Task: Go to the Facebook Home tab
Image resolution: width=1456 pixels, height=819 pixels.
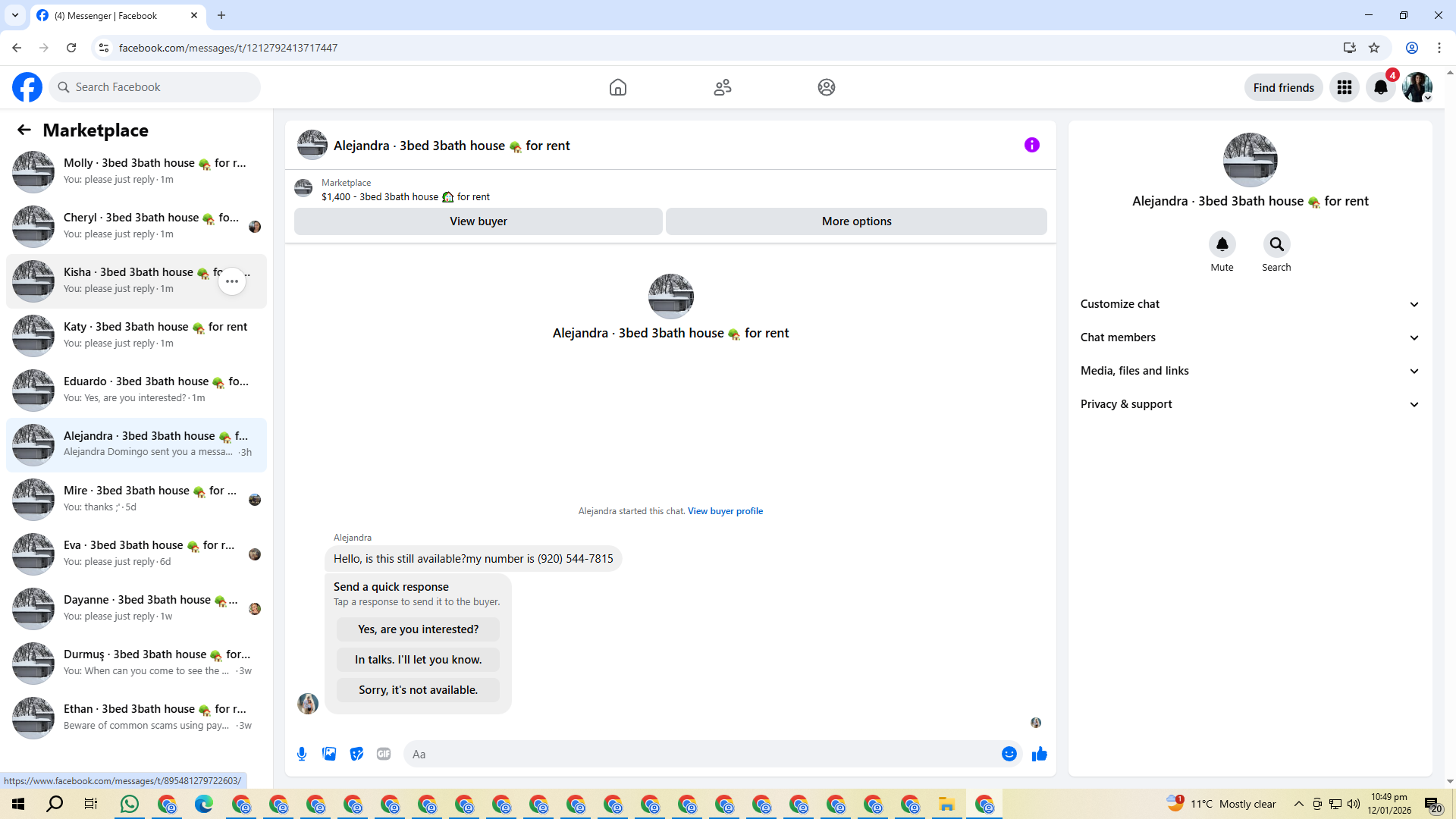Action: (x=617, y=87)
